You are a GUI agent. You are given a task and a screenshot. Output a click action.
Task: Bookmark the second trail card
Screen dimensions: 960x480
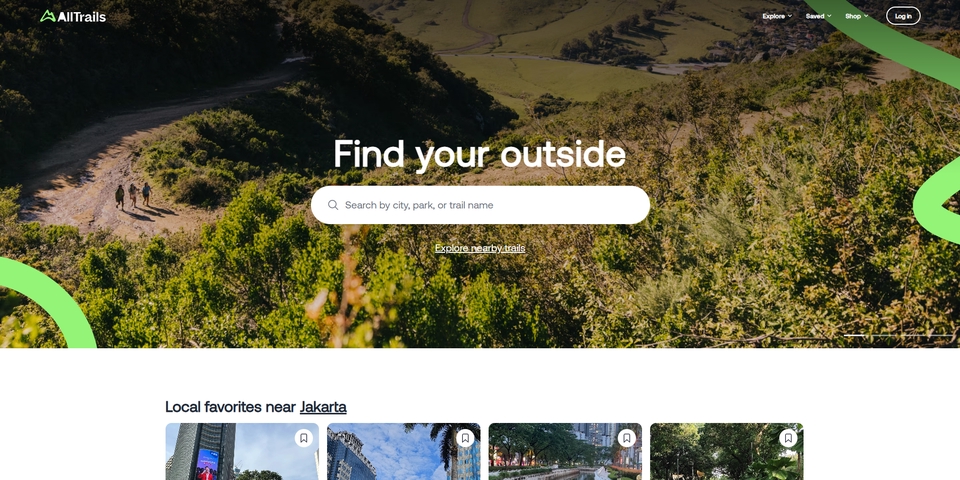tap(465, 438)
